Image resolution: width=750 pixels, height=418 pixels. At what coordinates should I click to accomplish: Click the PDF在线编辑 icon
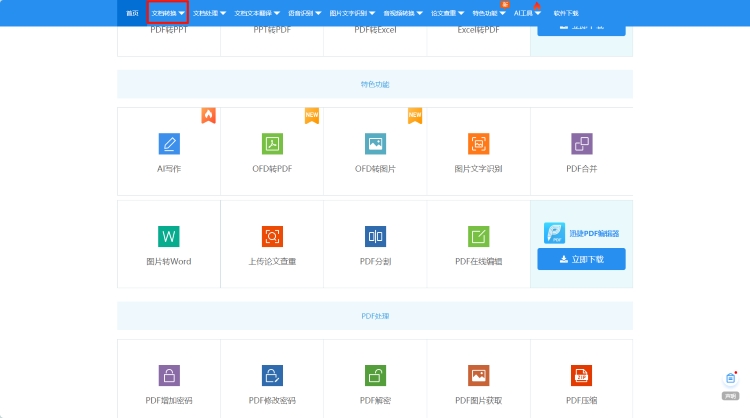(x=478, y=237)
